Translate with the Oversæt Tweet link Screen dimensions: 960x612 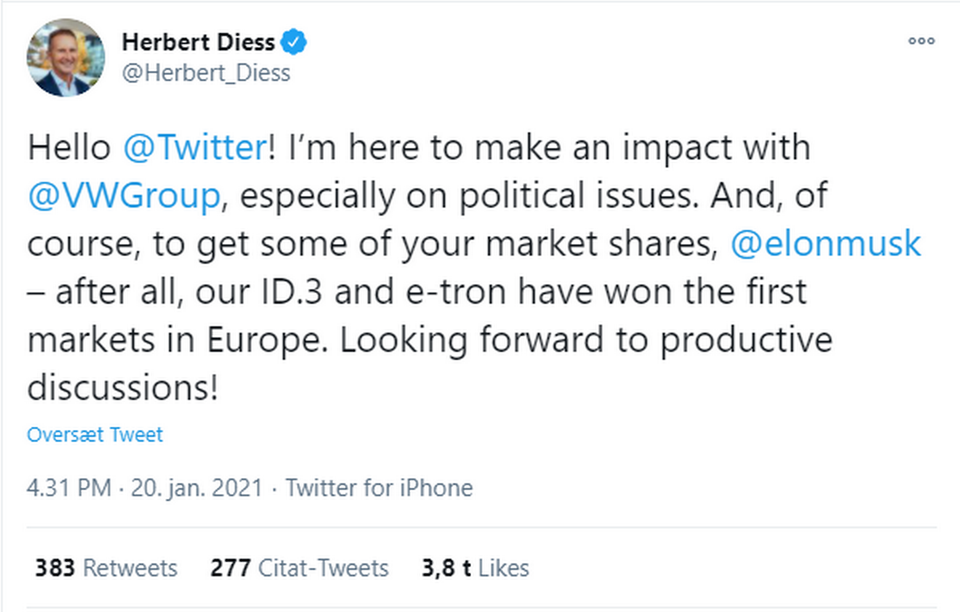pyautogui.click(x=95, y=435)
